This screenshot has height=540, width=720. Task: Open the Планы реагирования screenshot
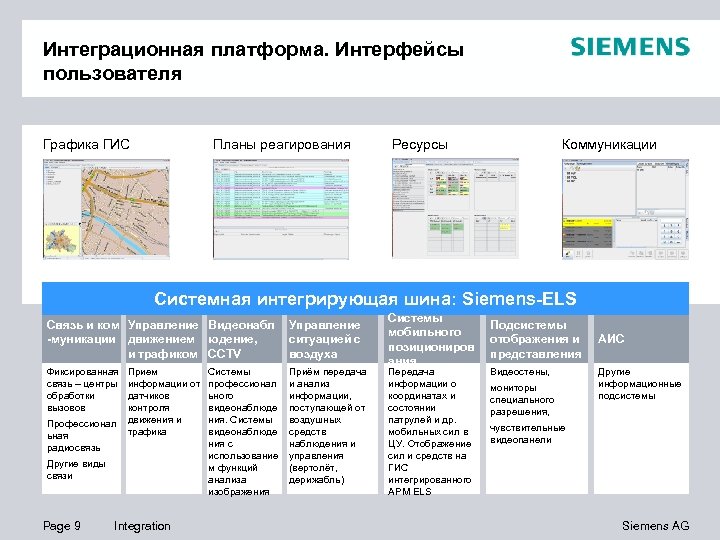281,209
